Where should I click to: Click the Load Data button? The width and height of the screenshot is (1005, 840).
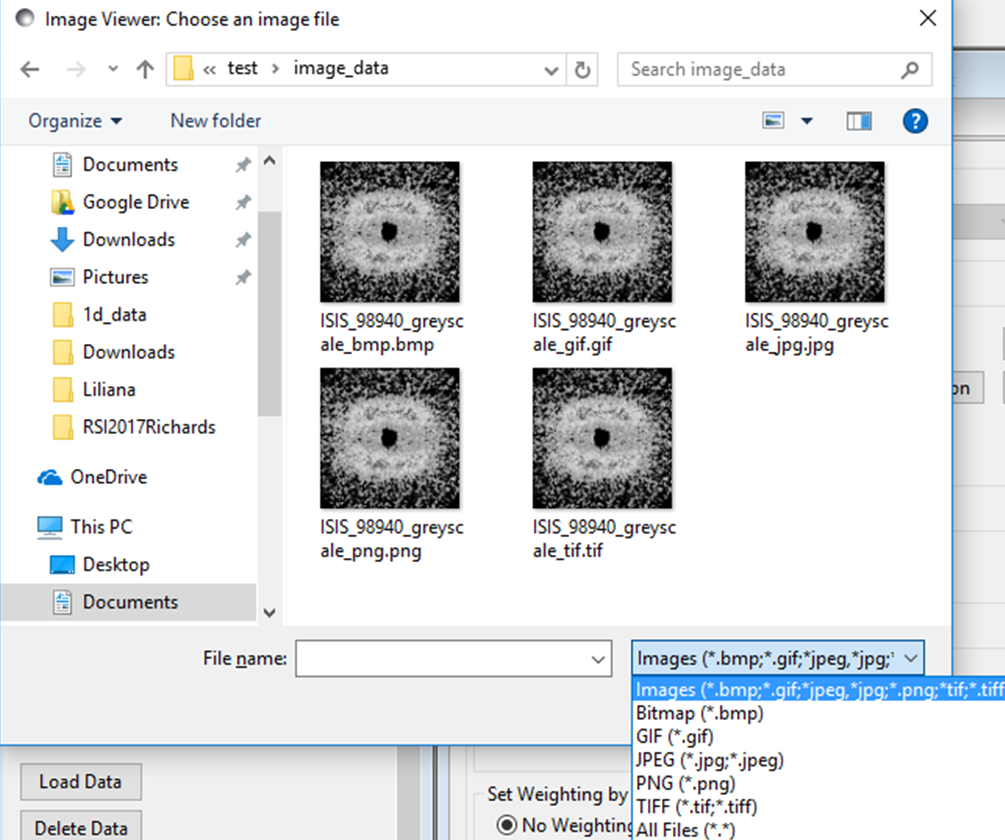pyautogui.click(x=80, y=782)
